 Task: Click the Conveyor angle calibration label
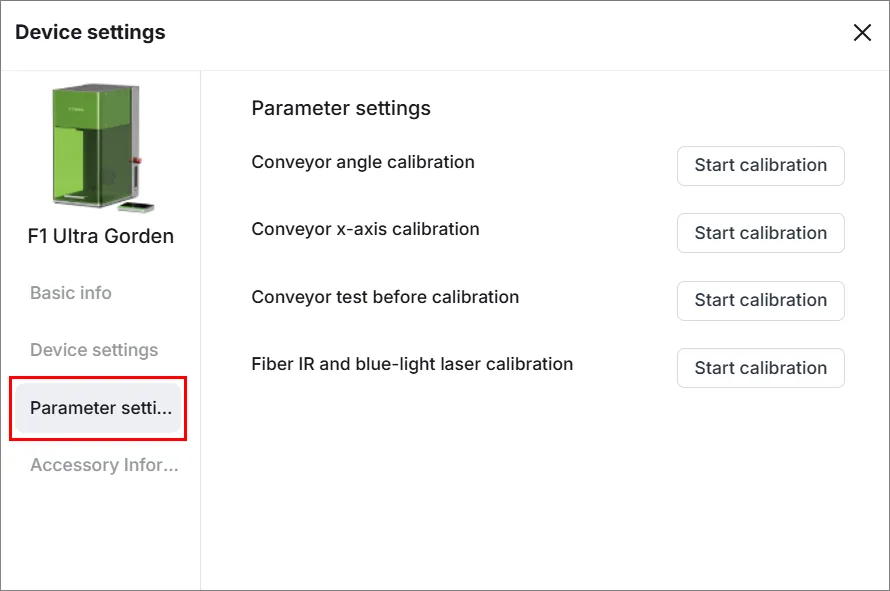tap(363, 162)
